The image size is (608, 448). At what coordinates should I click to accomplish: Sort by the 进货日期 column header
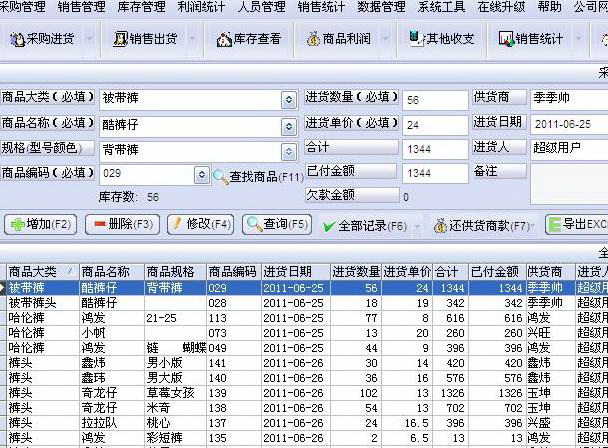tap(294, 271)
